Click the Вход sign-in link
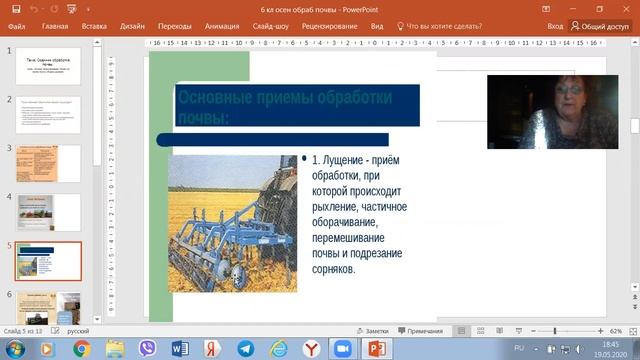Viewport: 640px width, 360px height. click(555, 26)
